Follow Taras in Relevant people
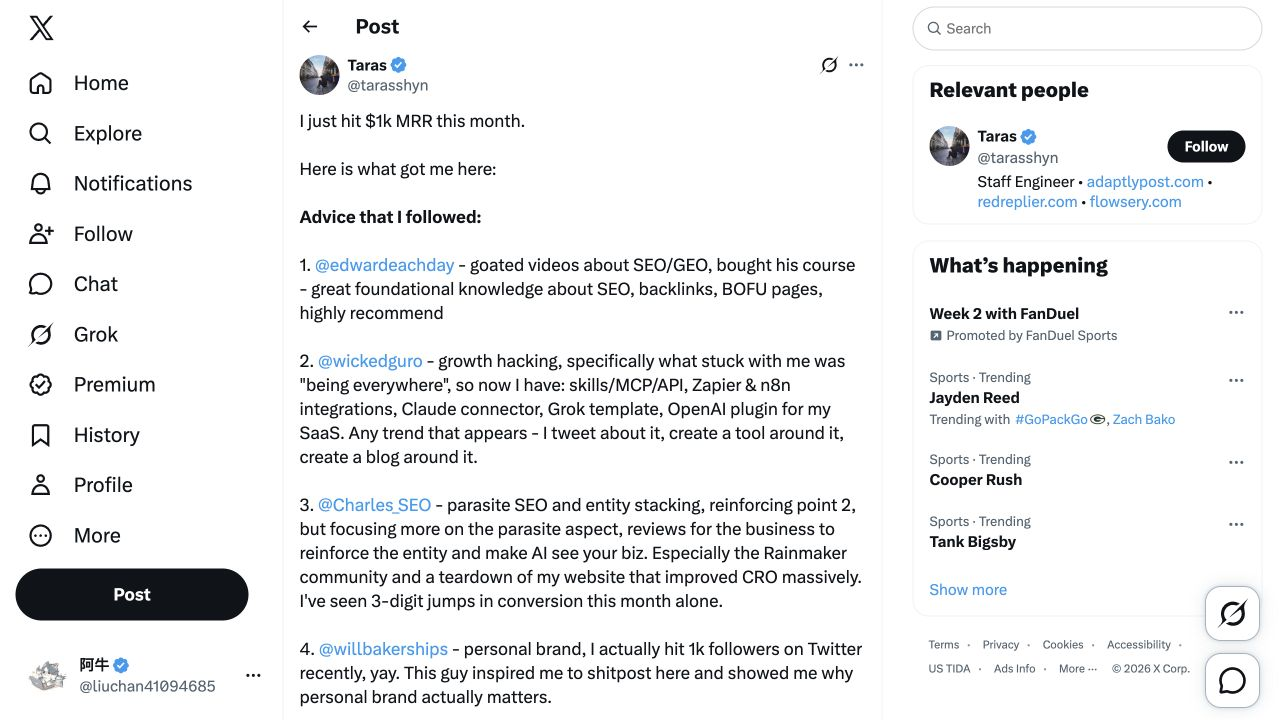The height and width of the screenshot is (720, 1280). tap(1206, 146)
